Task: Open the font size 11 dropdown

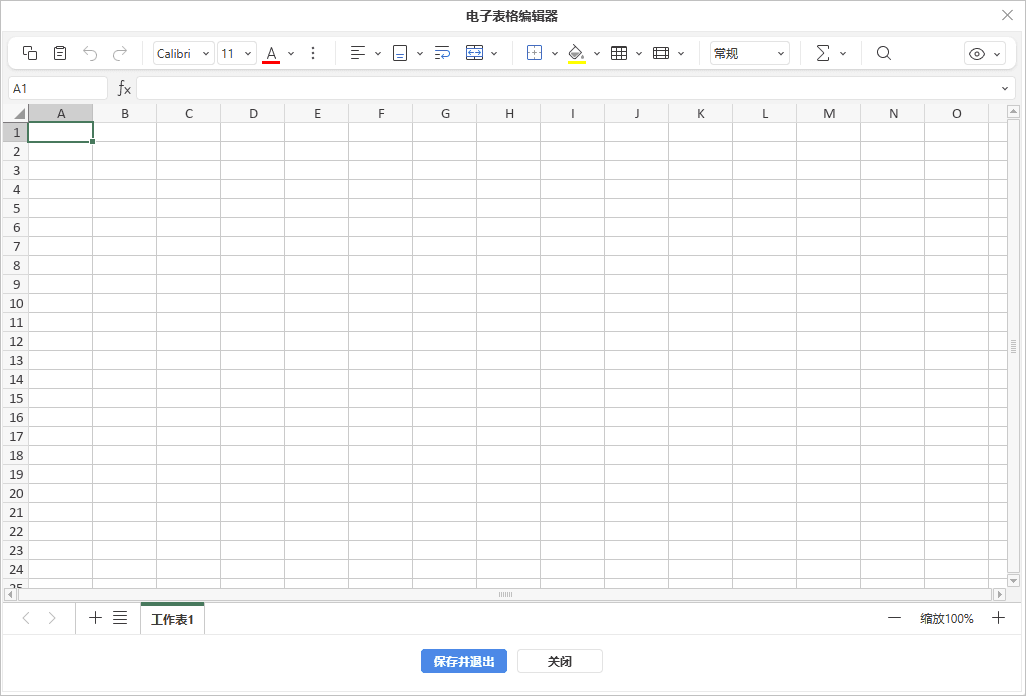Action: (x=237, y=53)
